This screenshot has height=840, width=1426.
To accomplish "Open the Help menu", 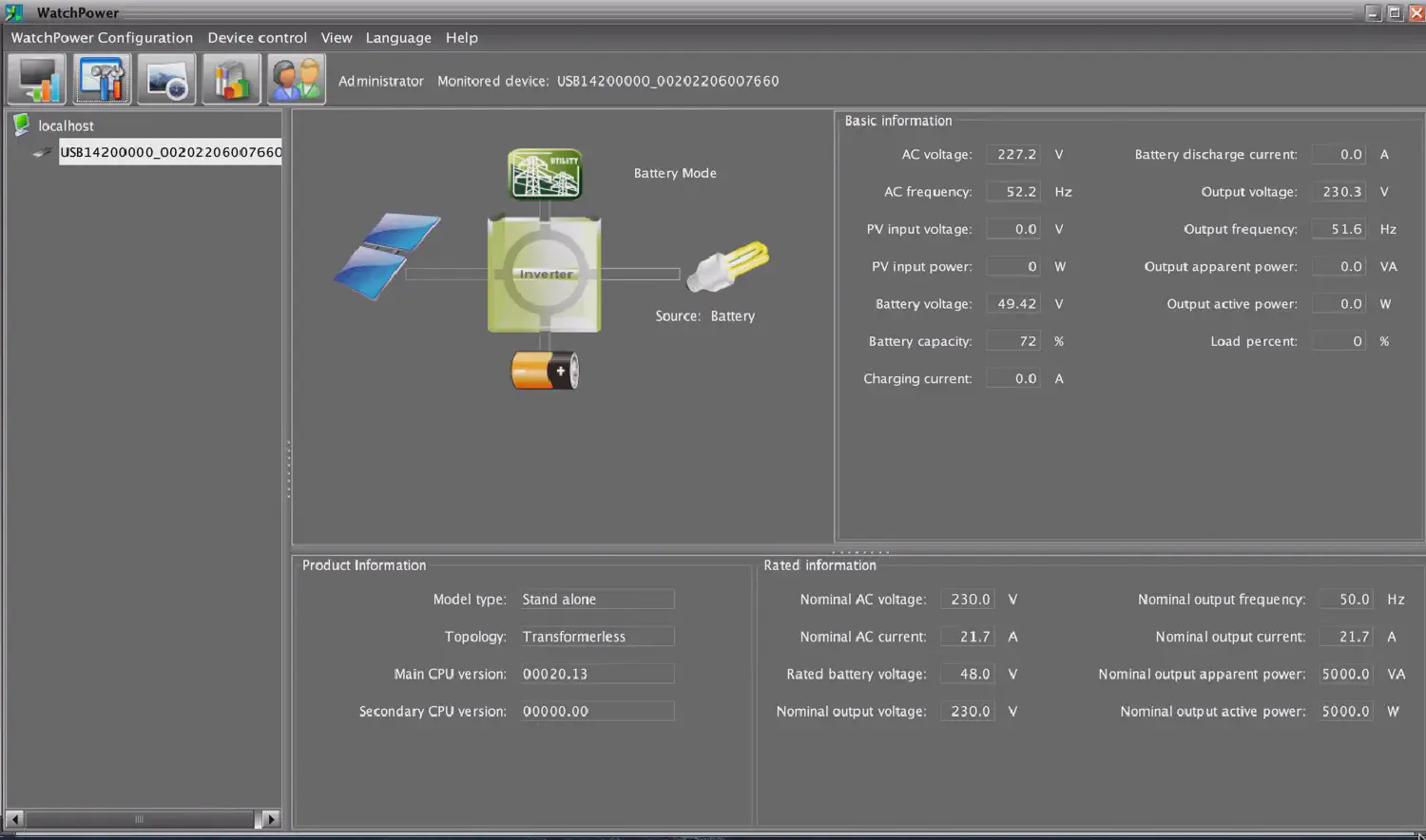I will tap(461, 38).
